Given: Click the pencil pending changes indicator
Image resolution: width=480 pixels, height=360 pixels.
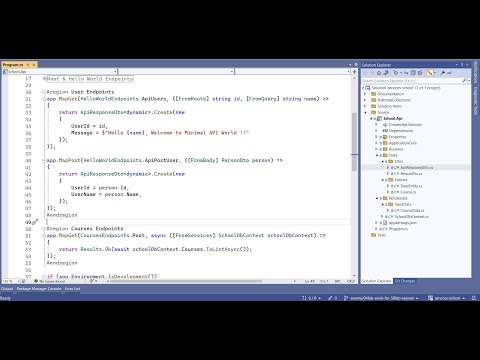Looking at the screenshot, I should pyautogui.click(x=333, y=298).
